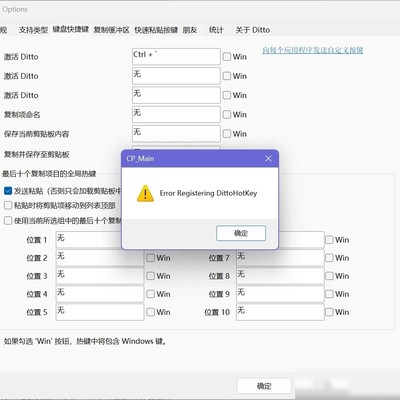Click the 位置 3 hotkey field
This screenshot has height=400, width=400.
pyautogui.click(x=100, y=276)
